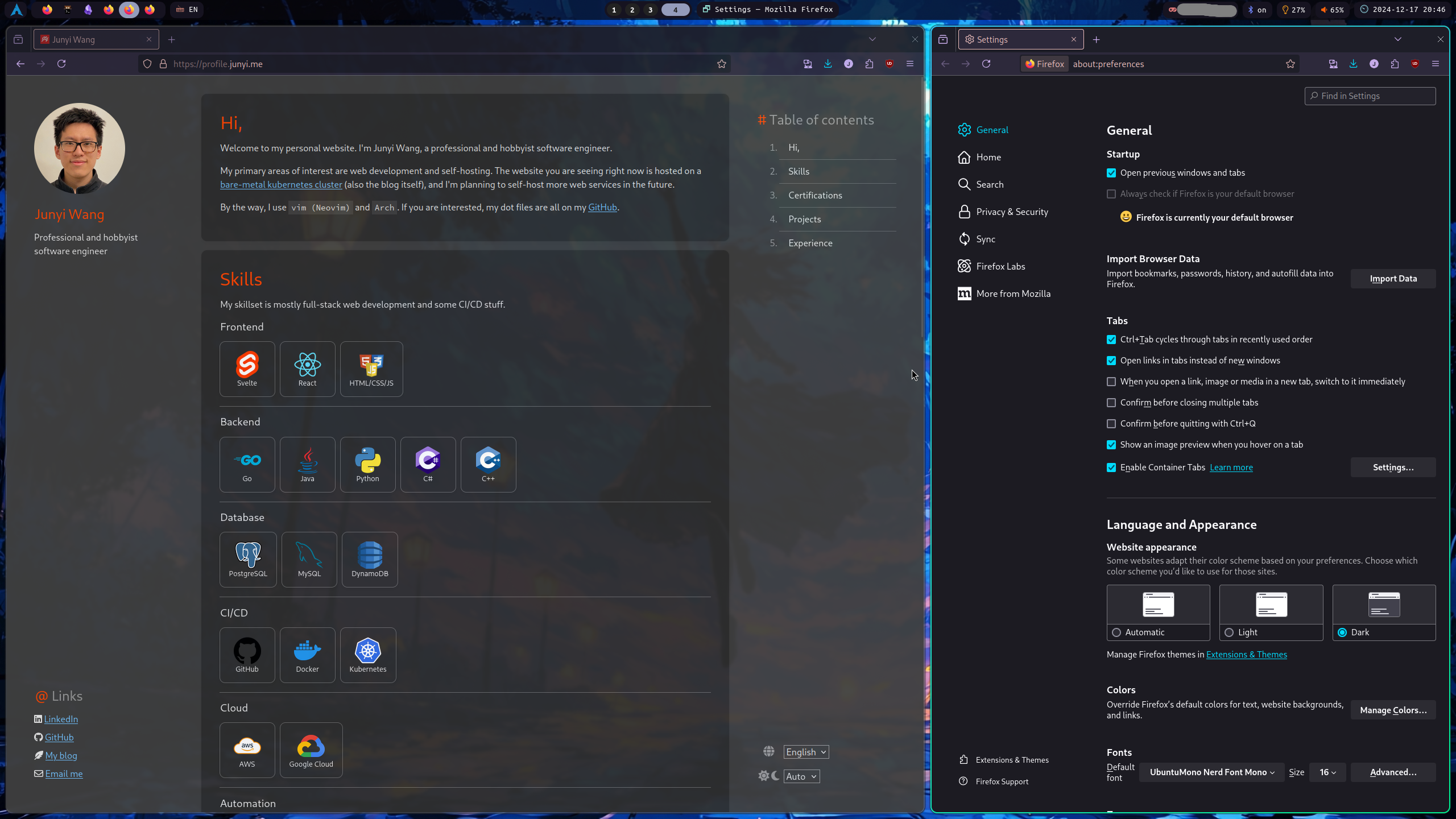The width and height of the screenshot is (1456, 819).
Task: Select Automatic website appearance
Action: [1159, 613]
